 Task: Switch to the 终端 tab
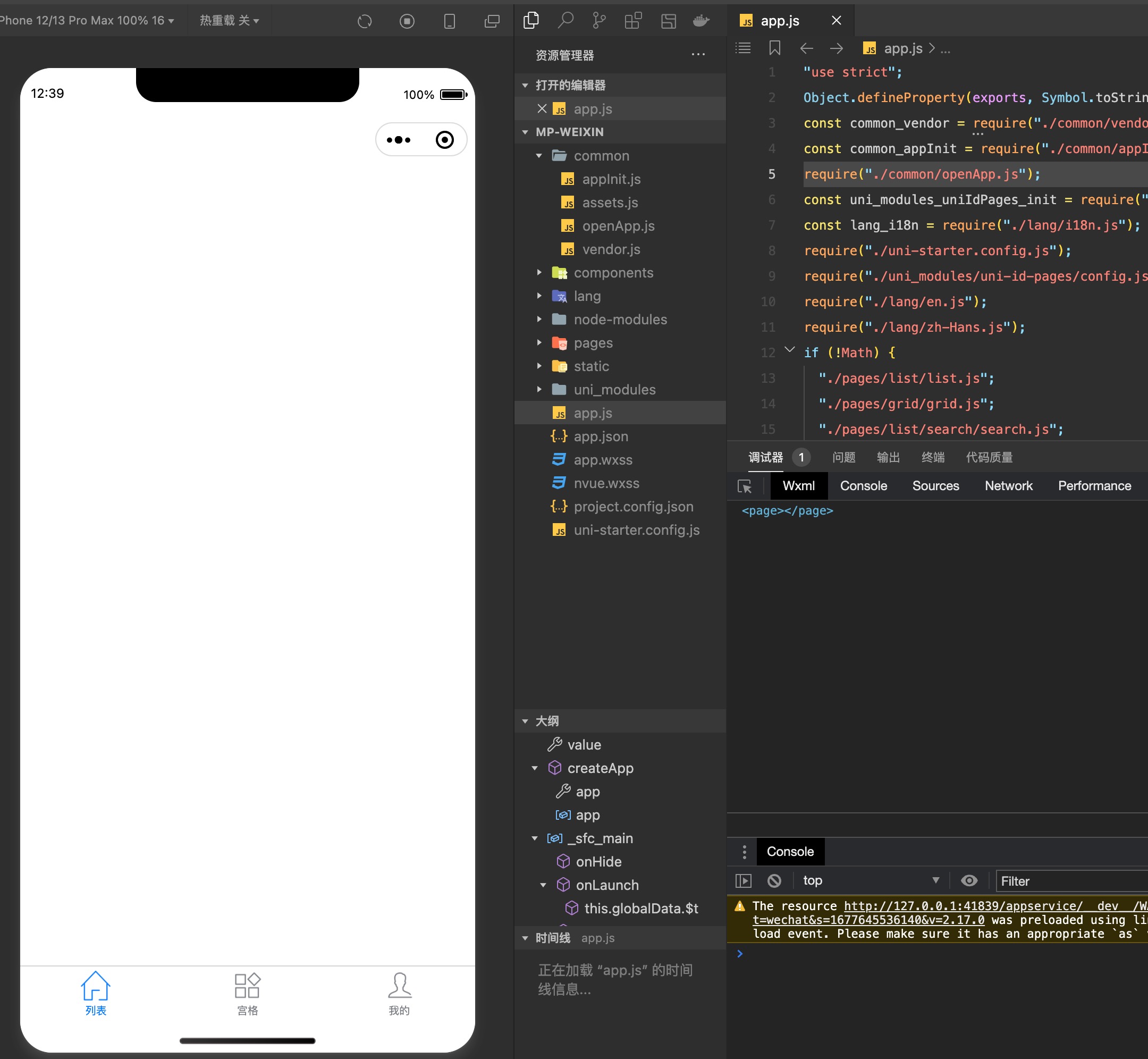click(x=933, y=457)
